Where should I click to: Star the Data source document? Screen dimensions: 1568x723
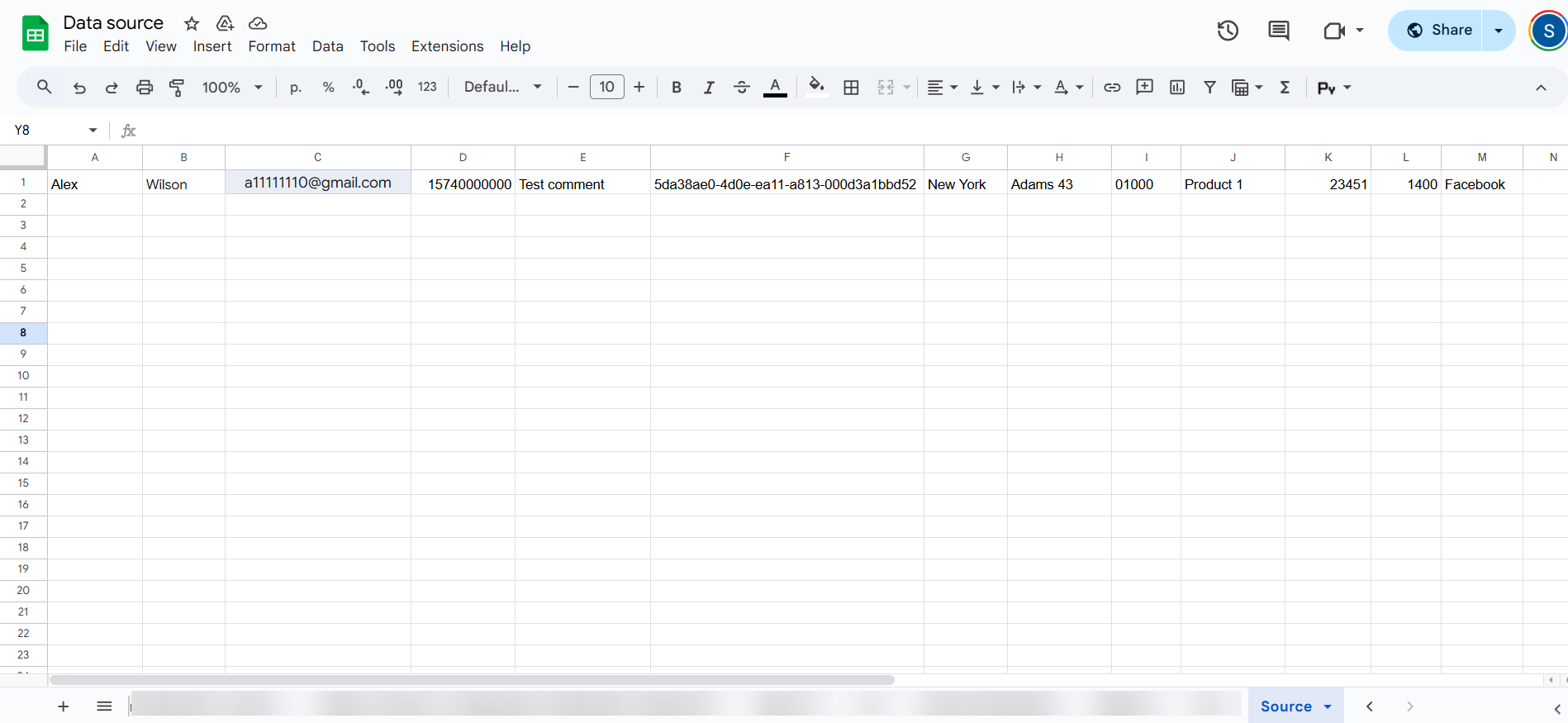192,23
